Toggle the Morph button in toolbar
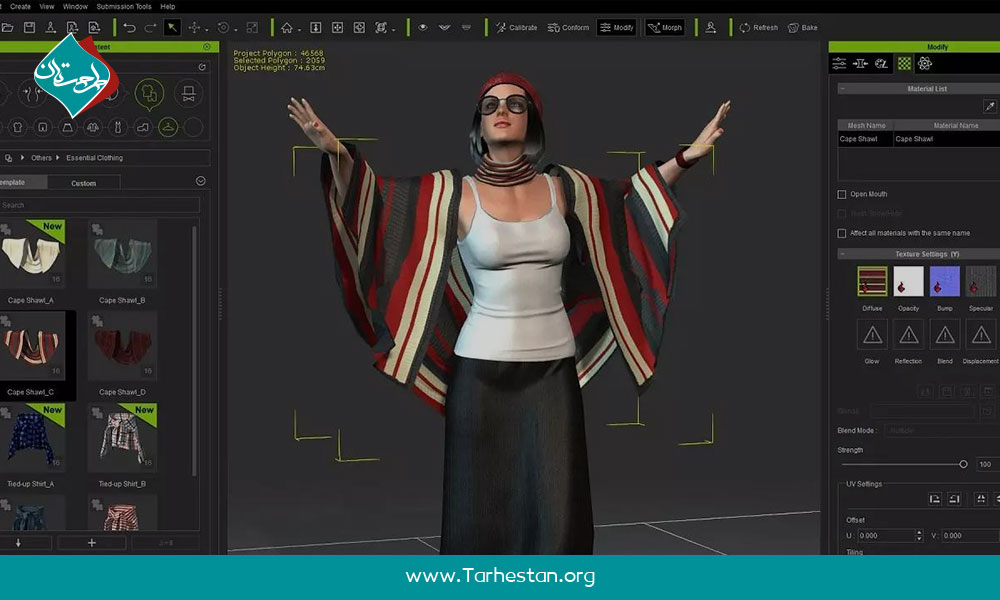This screenshot has width=1000, height=600. point(665,27)
